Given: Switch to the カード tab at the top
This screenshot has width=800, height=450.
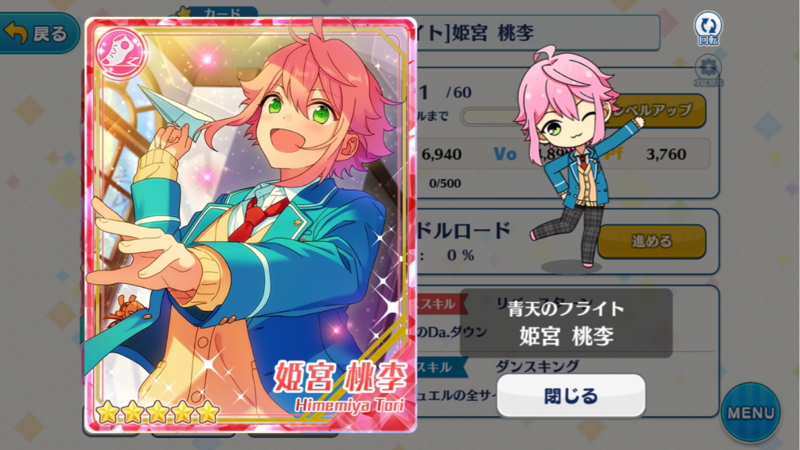Looking at the screenshot, I should 217,12.
